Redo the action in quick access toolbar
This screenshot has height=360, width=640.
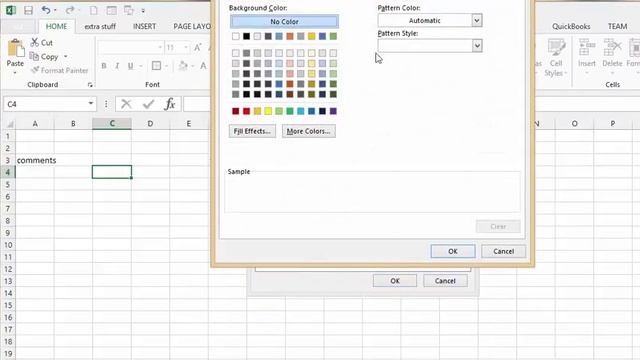coord(70,10)
